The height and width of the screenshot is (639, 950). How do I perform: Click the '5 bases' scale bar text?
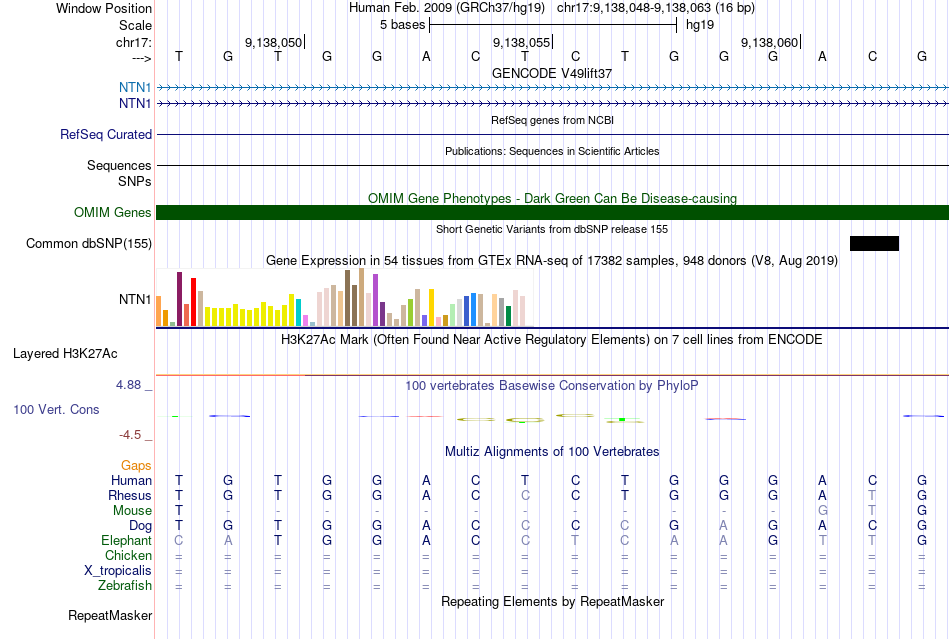(402, 25)
